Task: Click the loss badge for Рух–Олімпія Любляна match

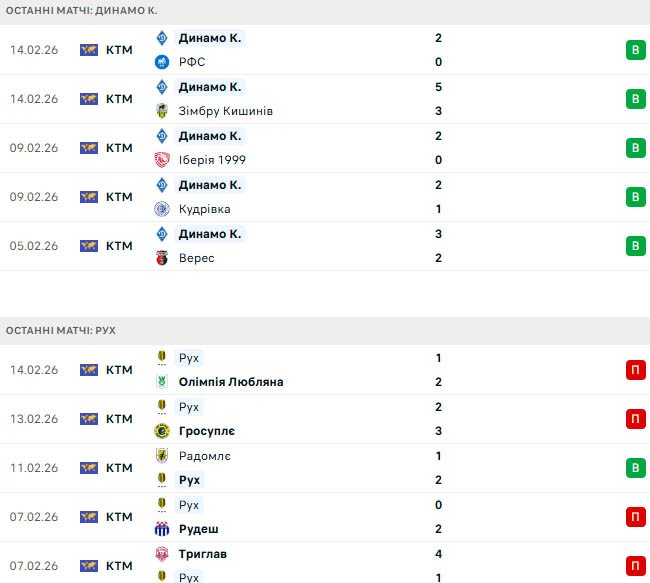Action: (634, 370)
